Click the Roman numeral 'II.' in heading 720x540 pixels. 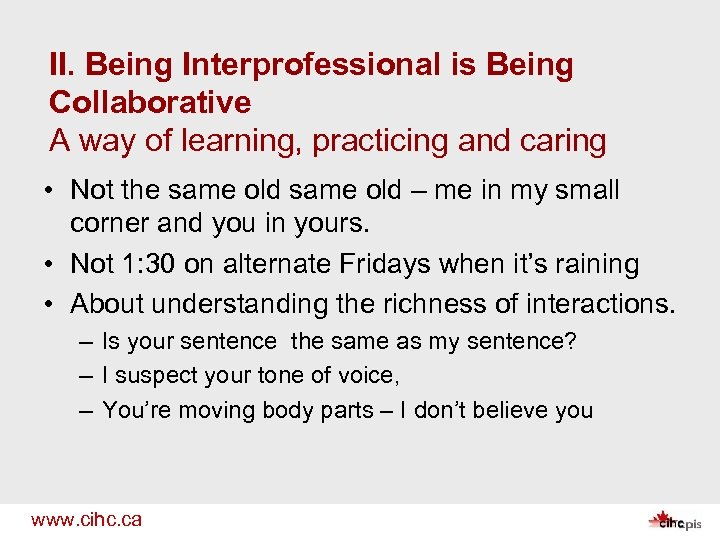(x=63, y=66)
